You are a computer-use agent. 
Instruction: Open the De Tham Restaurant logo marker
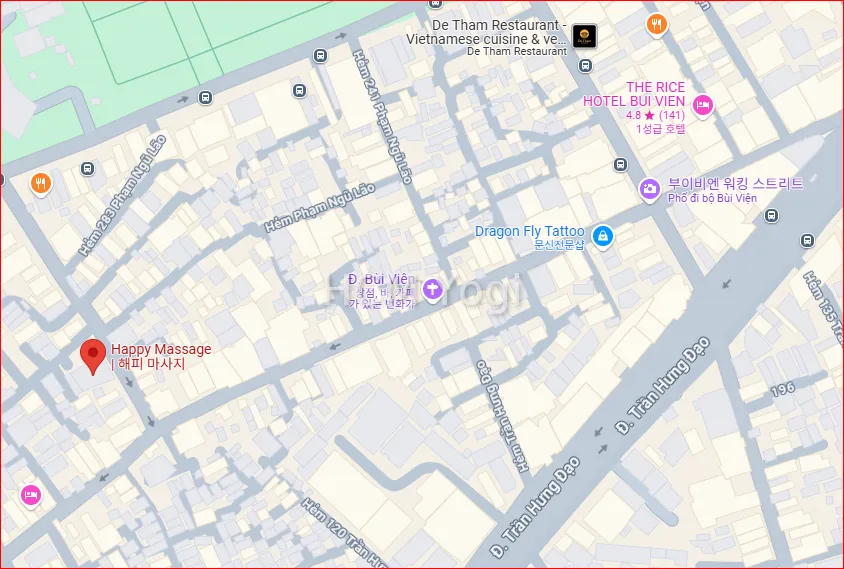pos(585,38)
